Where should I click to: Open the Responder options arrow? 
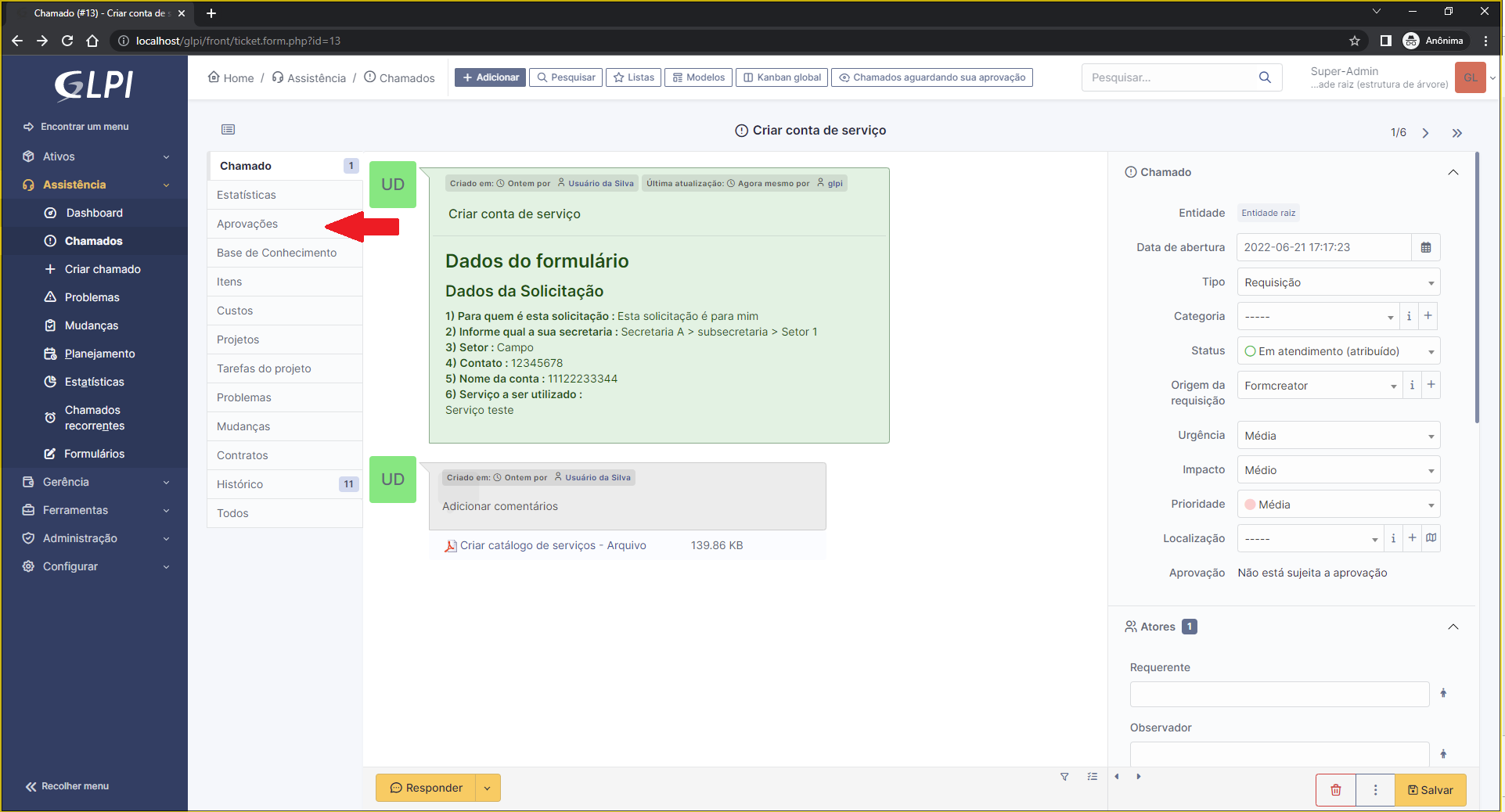(488, 788)
